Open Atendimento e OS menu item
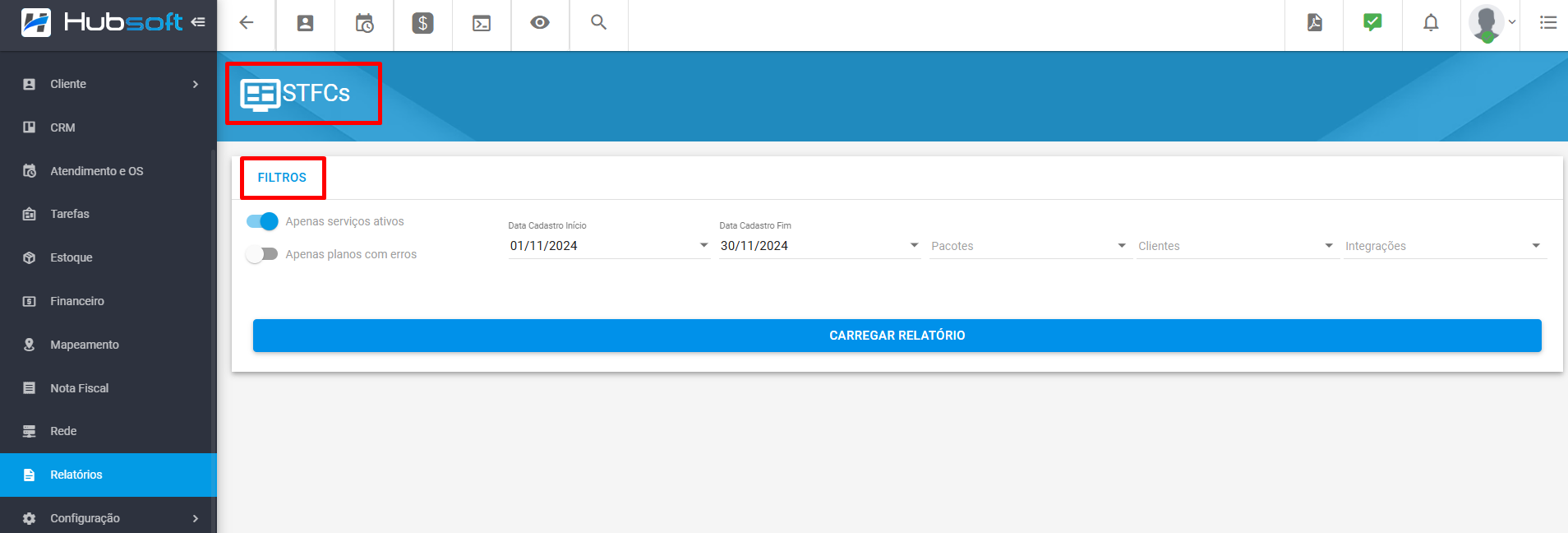This screenshot has width=1568, height=533. pyautogui.click(x=108, y=171)
